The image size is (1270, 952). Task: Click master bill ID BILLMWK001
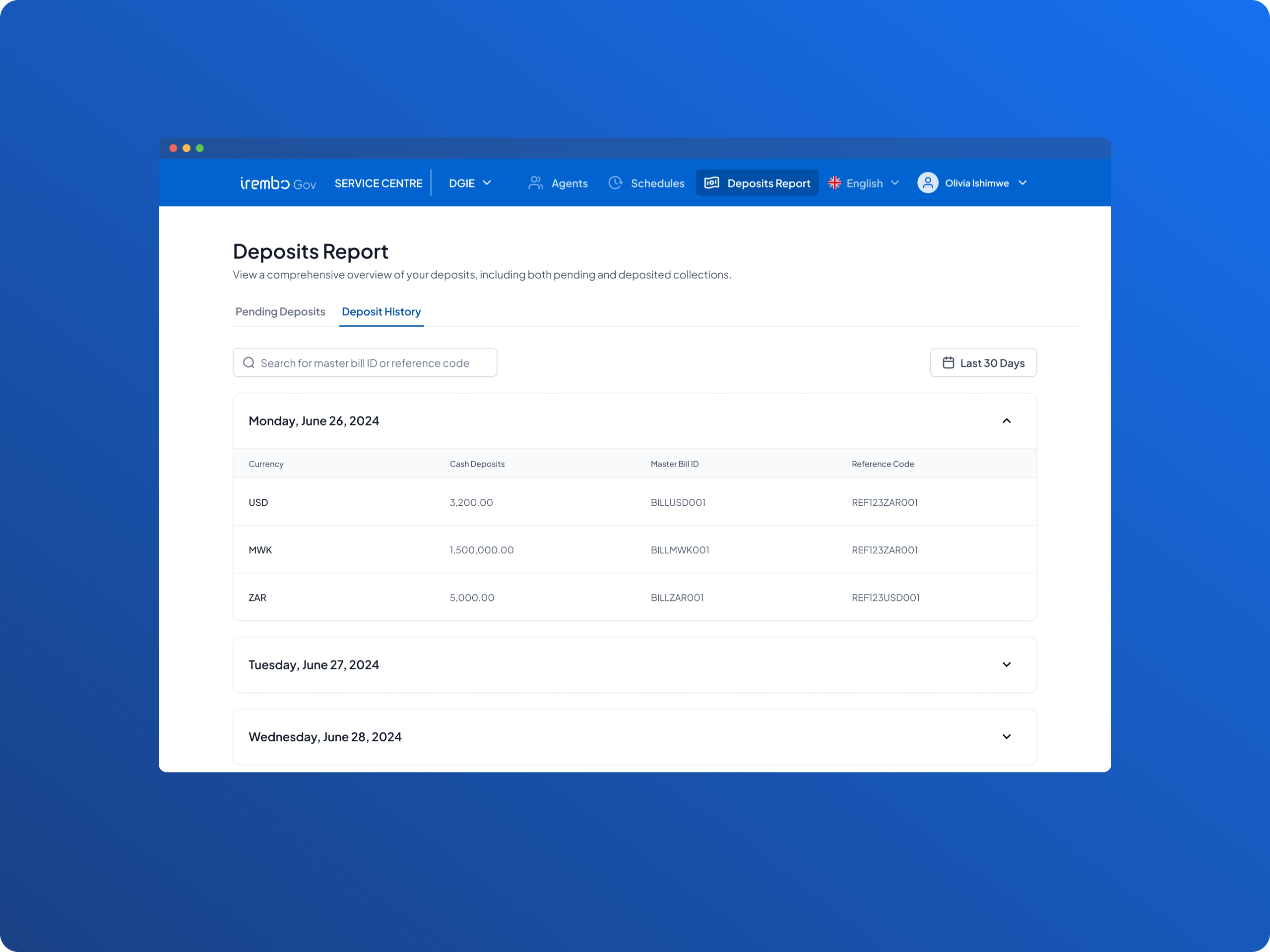680,550
